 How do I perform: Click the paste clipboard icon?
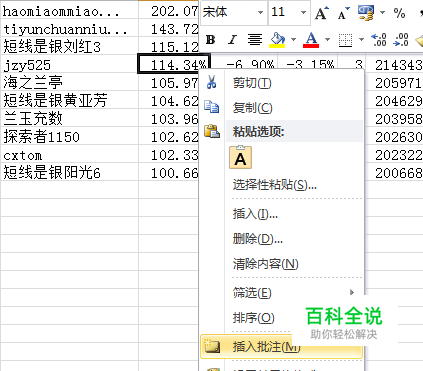(x=212, y=132)
